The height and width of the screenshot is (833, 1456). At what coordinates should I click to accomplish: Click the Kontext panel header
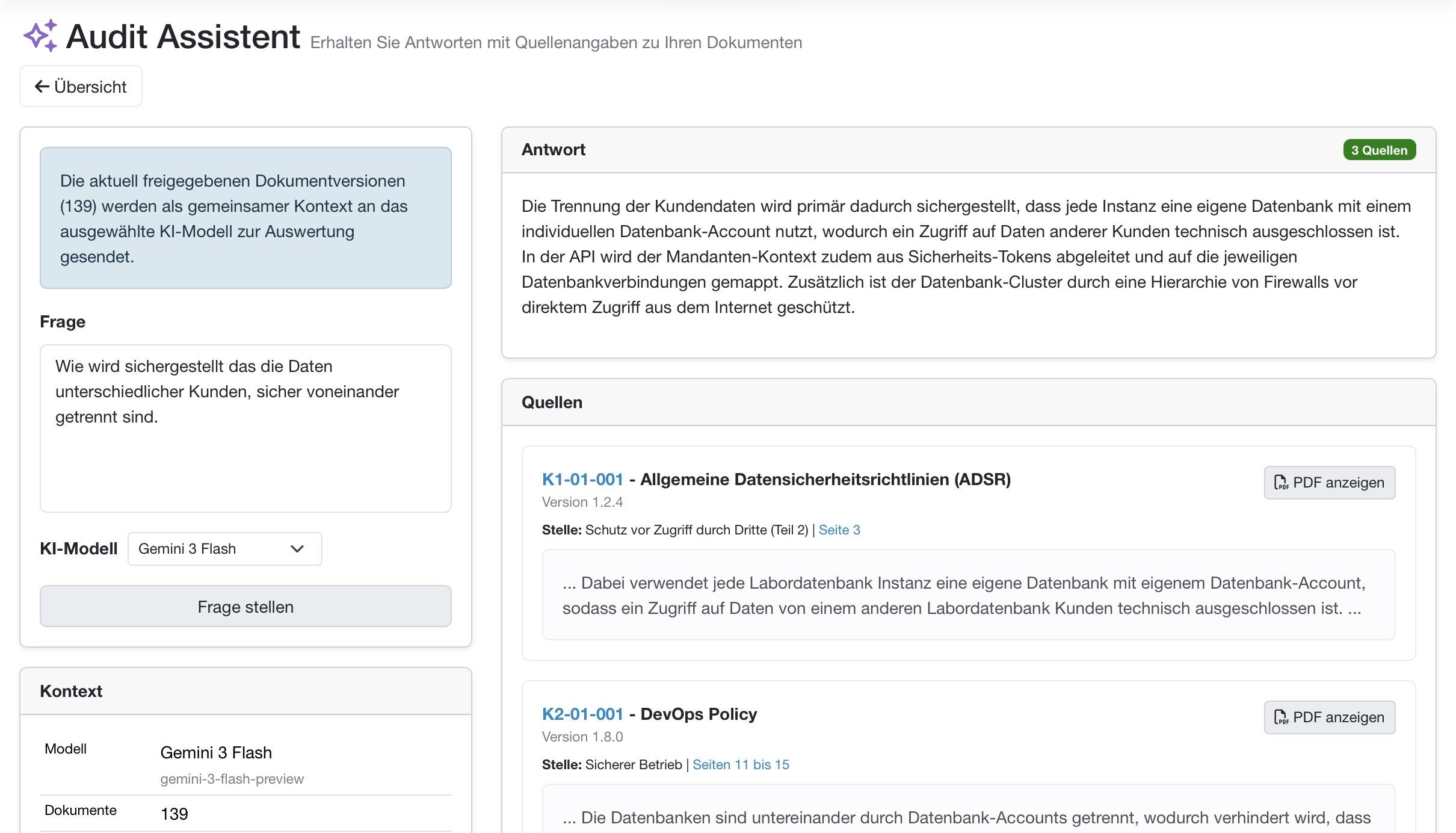[x=245, y=691]
